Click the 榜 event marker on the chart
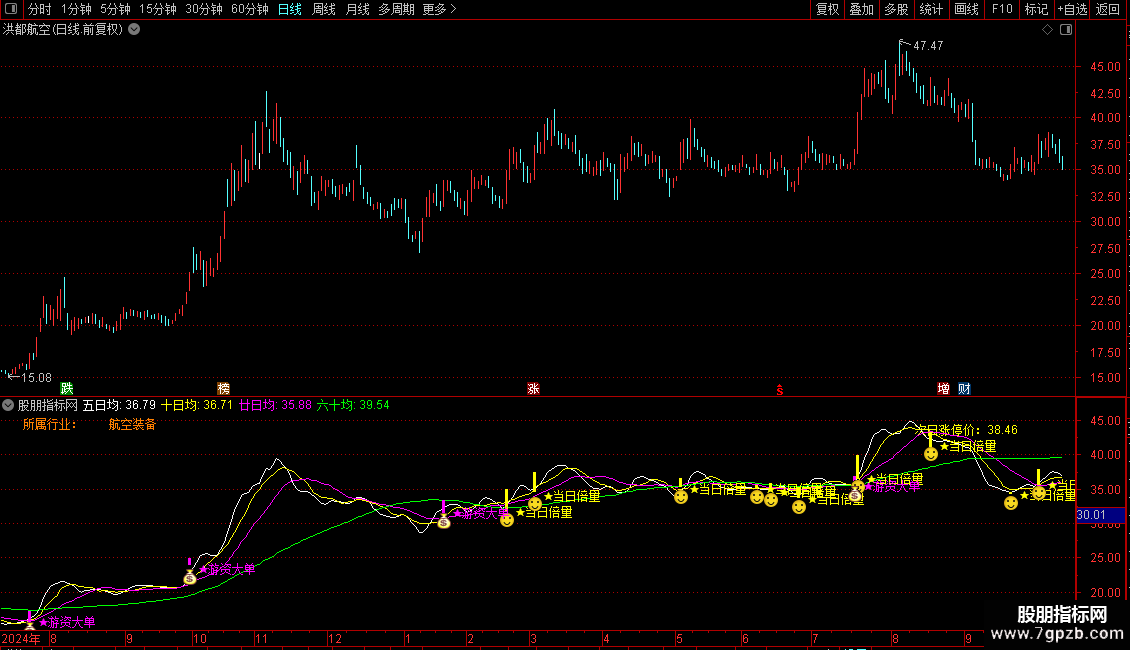1130x650 pixels. pos(223,388)
